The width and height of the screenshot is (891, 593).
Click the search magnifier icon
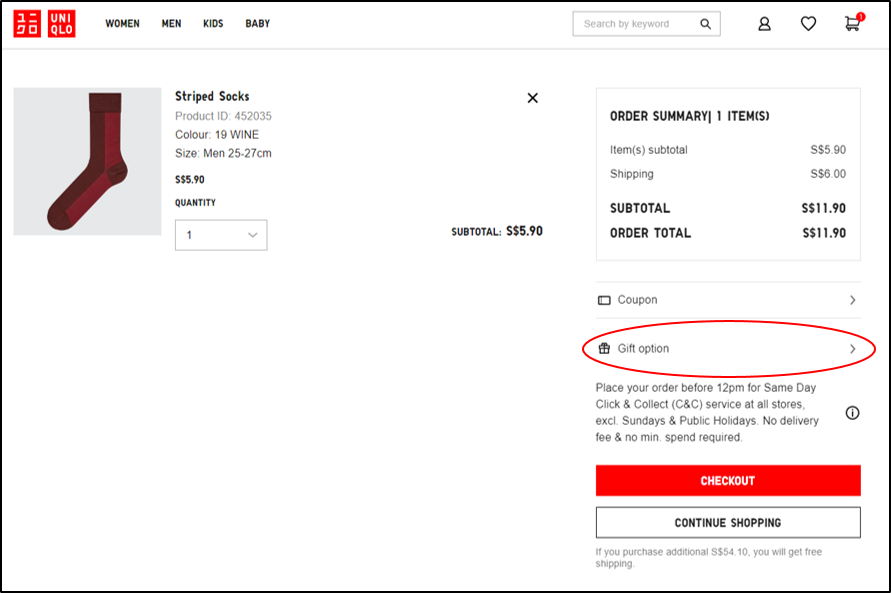pyautogui.click(x=705, y=24)
